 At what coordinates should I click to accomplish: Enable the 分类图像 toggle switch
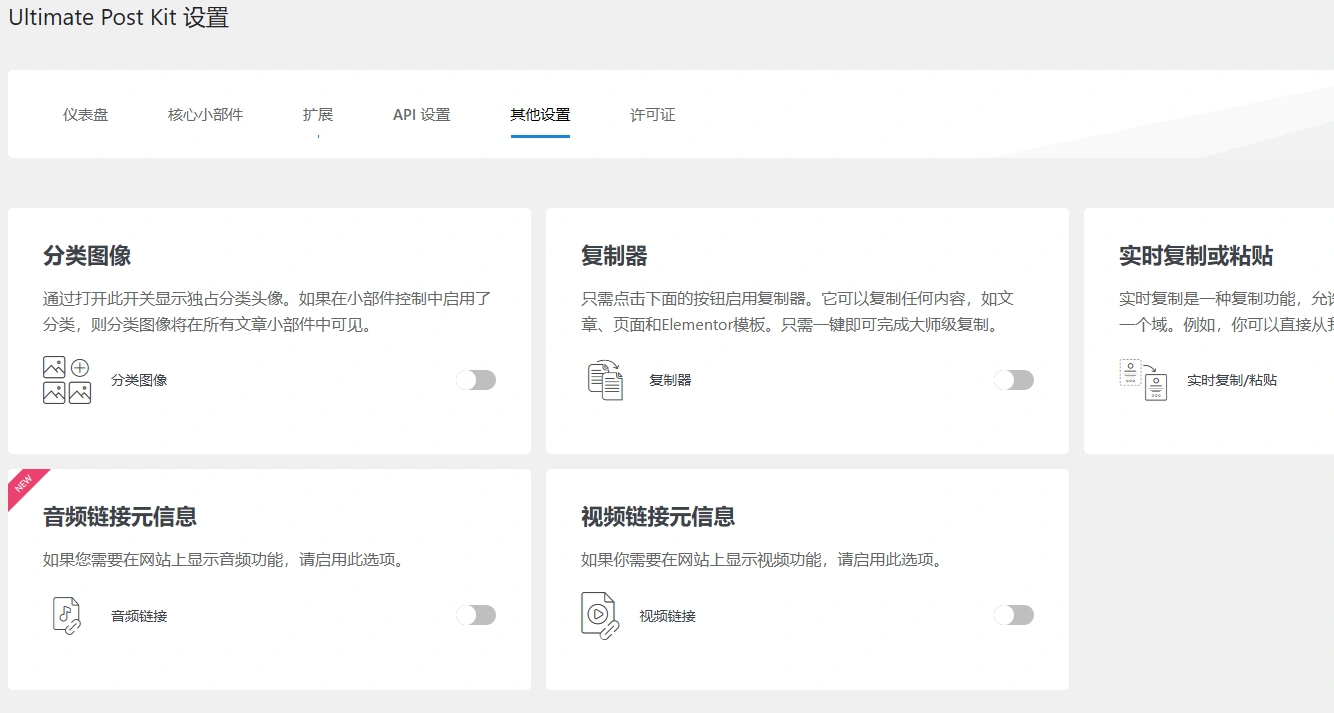pos(477,380)
